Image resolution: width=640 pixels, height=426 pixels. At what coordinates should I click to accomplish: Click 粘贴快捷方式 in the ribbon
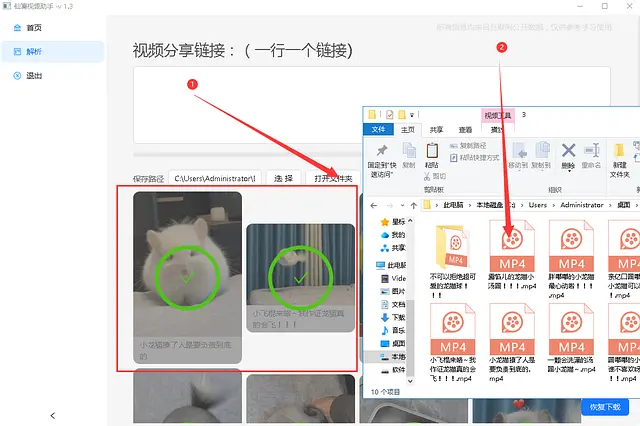[475, 158]
